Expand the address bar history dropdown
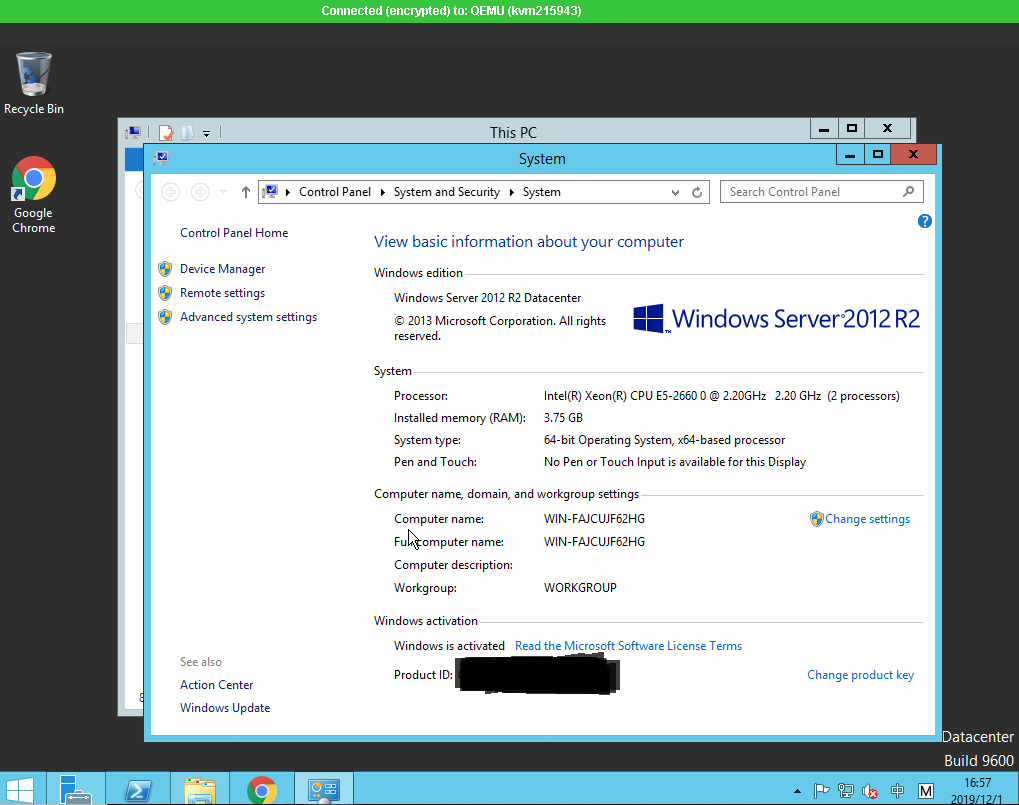The image size is (1019, 805). pyautogui.click(x=675, y=192)
